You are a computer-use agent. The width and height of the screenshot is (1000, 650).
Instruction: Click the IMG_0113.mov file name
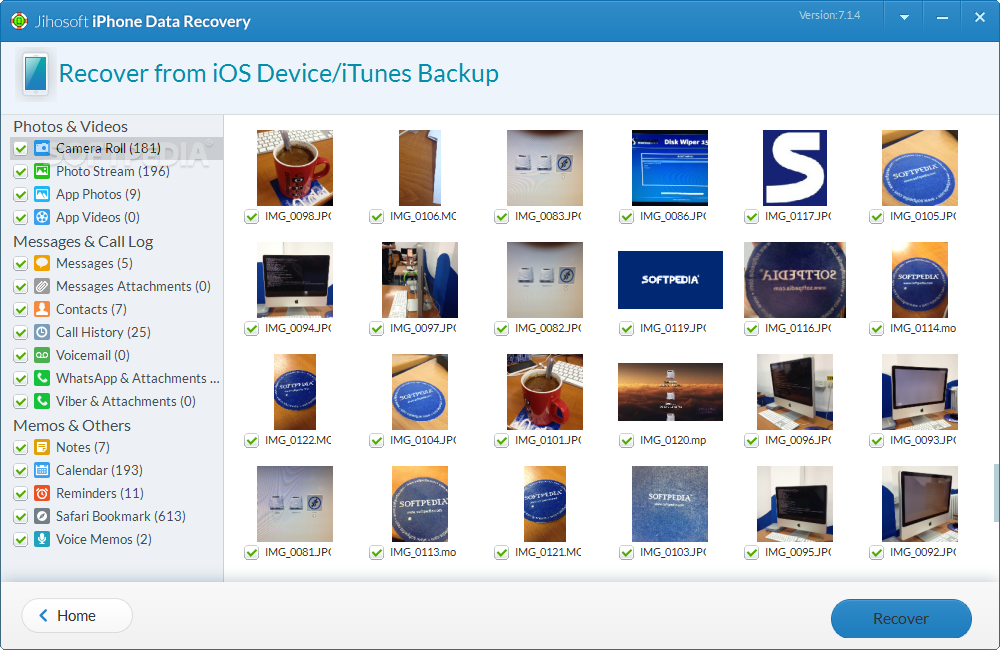[x=423, y=552]
